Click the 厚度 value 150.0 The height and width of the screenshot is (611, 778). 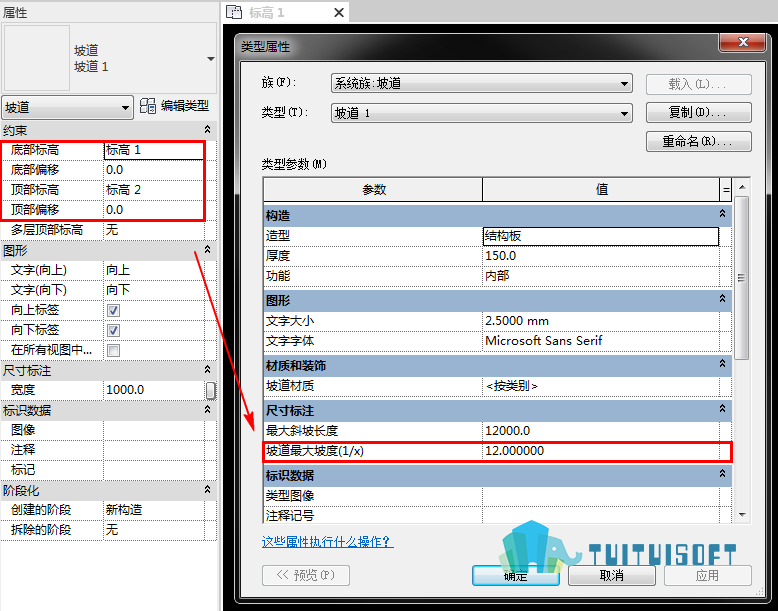600,256
